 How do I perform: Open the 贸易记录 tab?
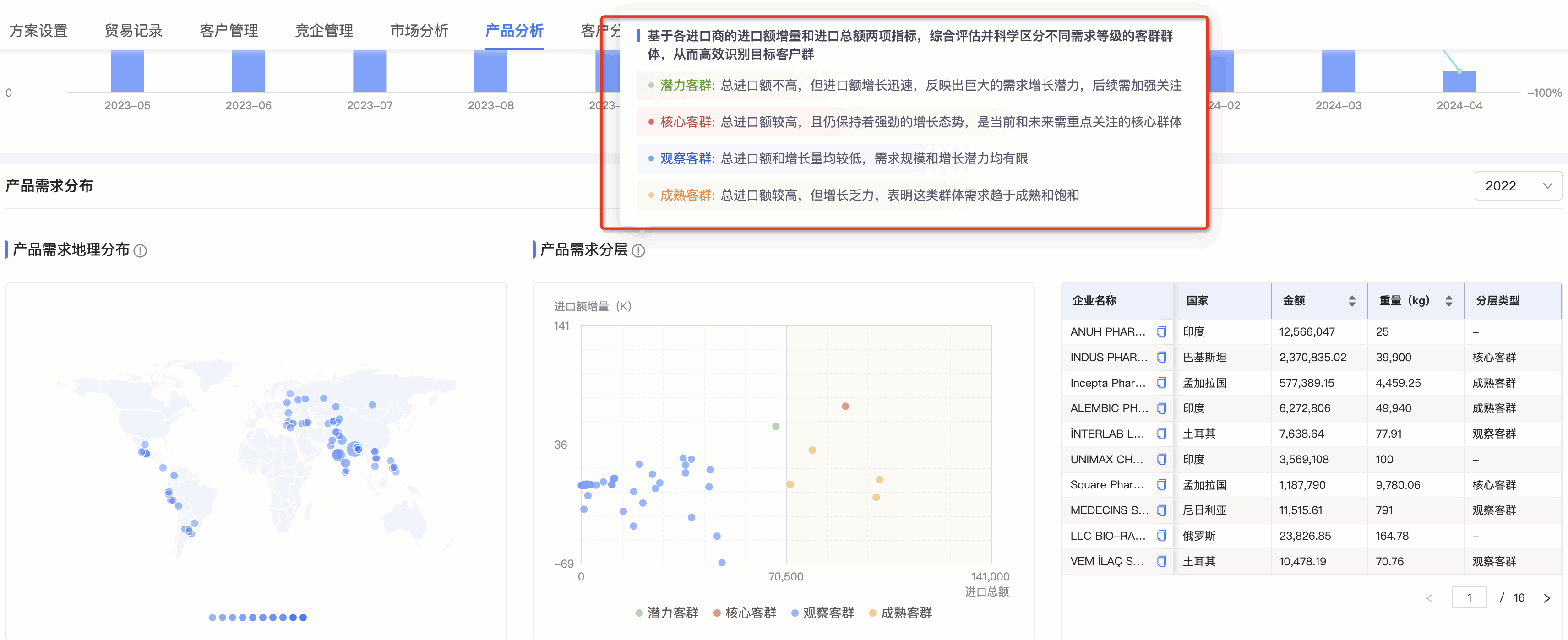coord(133,30)
